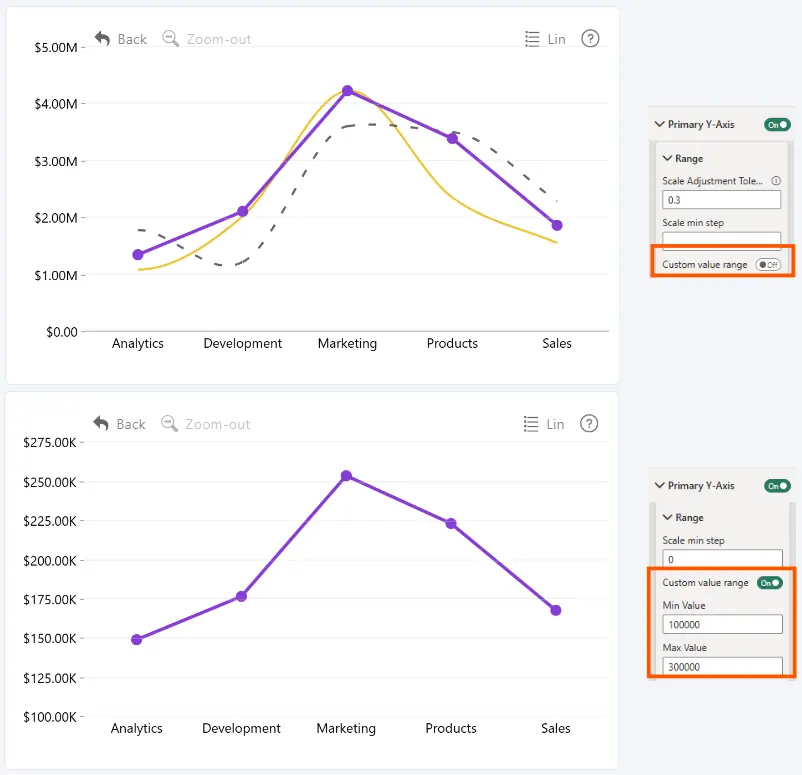Click the Analytics data point in the top chart
Image resolution: width=802 pixels, height=775 pixels.
(138, 254)
